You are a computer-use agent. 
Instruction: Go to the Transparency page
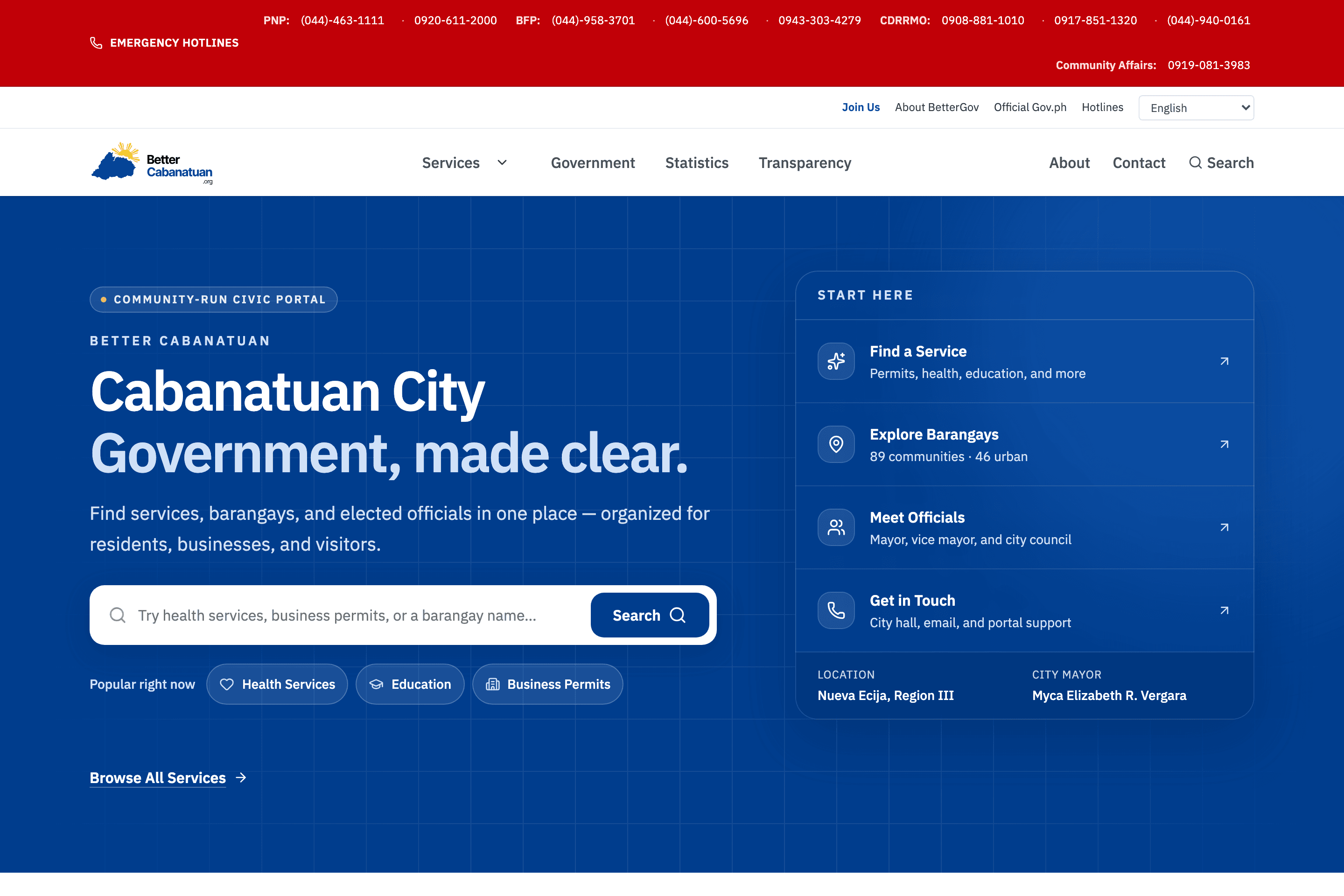(x=805, y=163)
